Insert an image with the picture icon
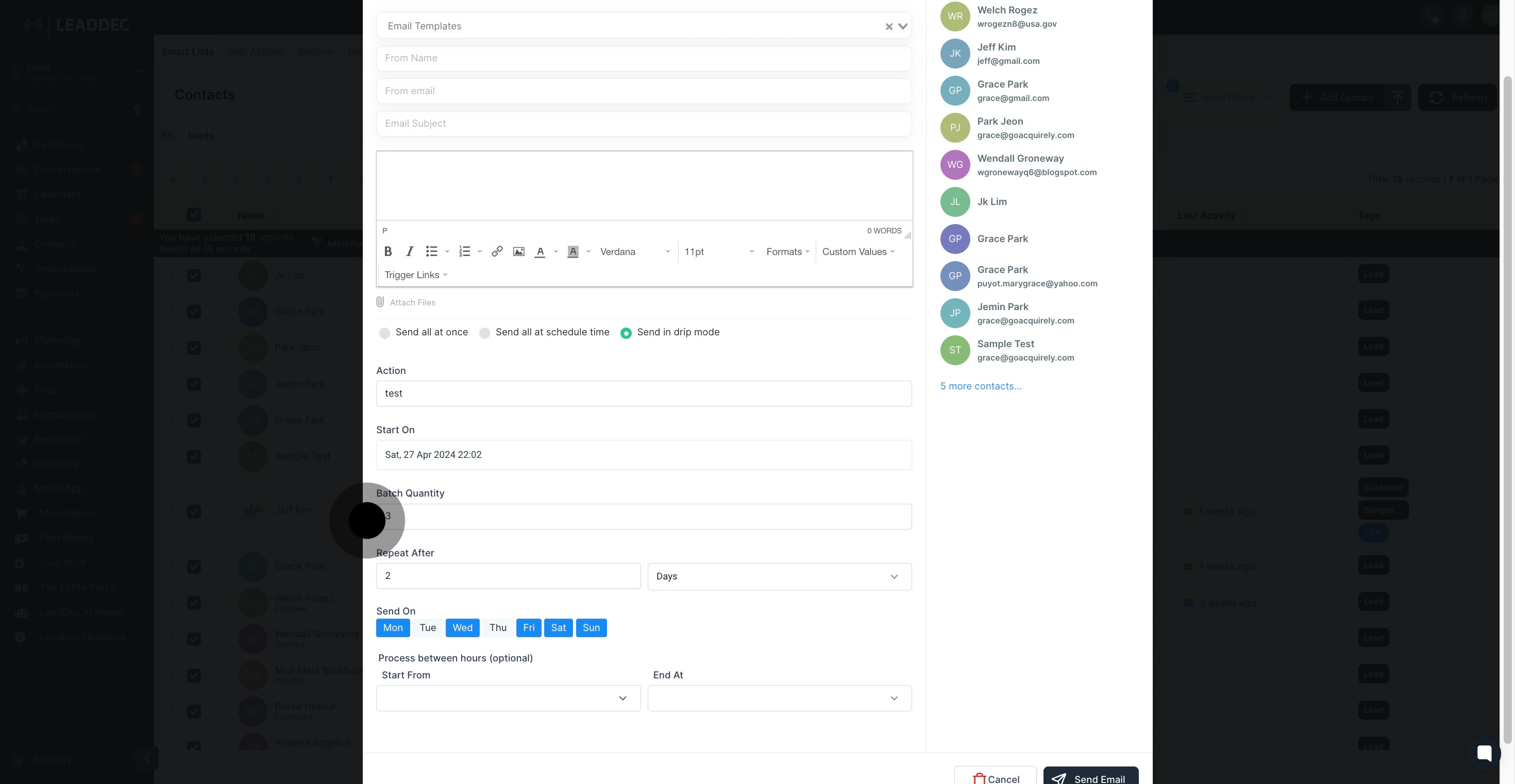The height and width of the screenshot is (784, 1515). coord(519,251)
